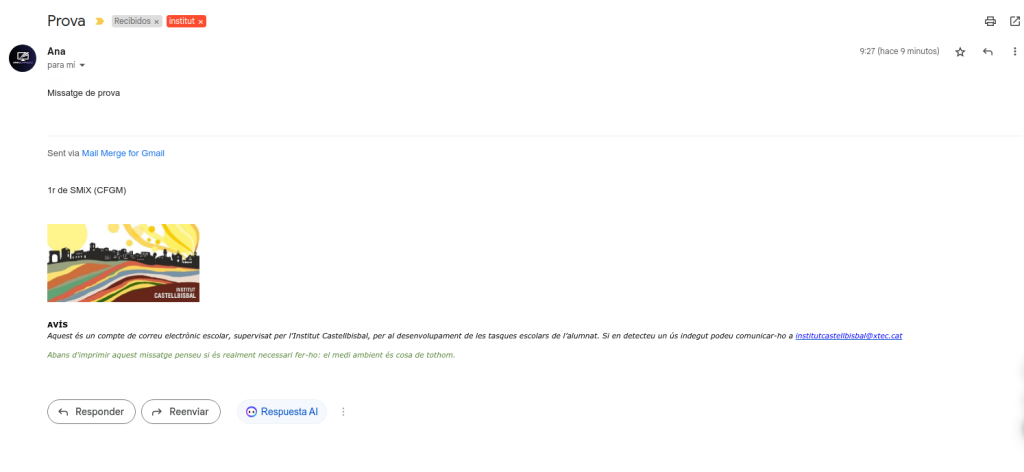Click the Reenviar button

coord(181,412)
